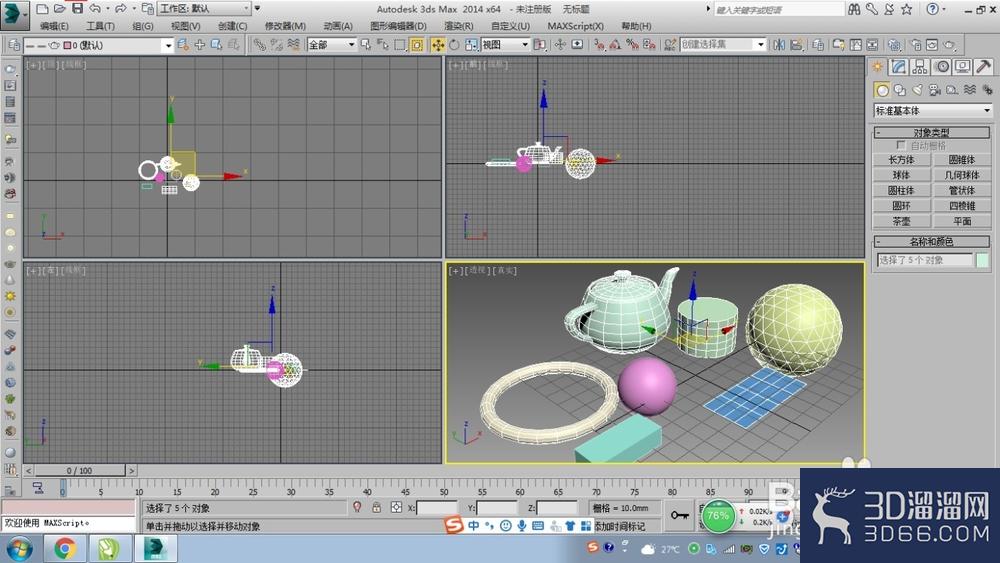Switch to the Create command panel tab

[x=878, y=67]
